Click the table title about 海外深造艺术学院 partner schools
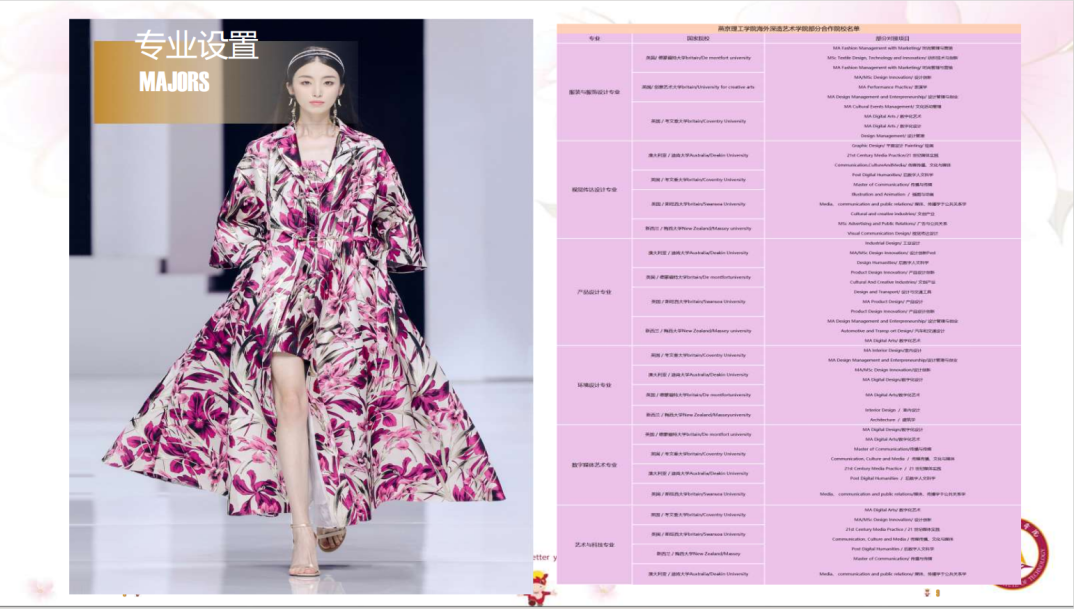Screen dimensions: 1074x609 788,29
